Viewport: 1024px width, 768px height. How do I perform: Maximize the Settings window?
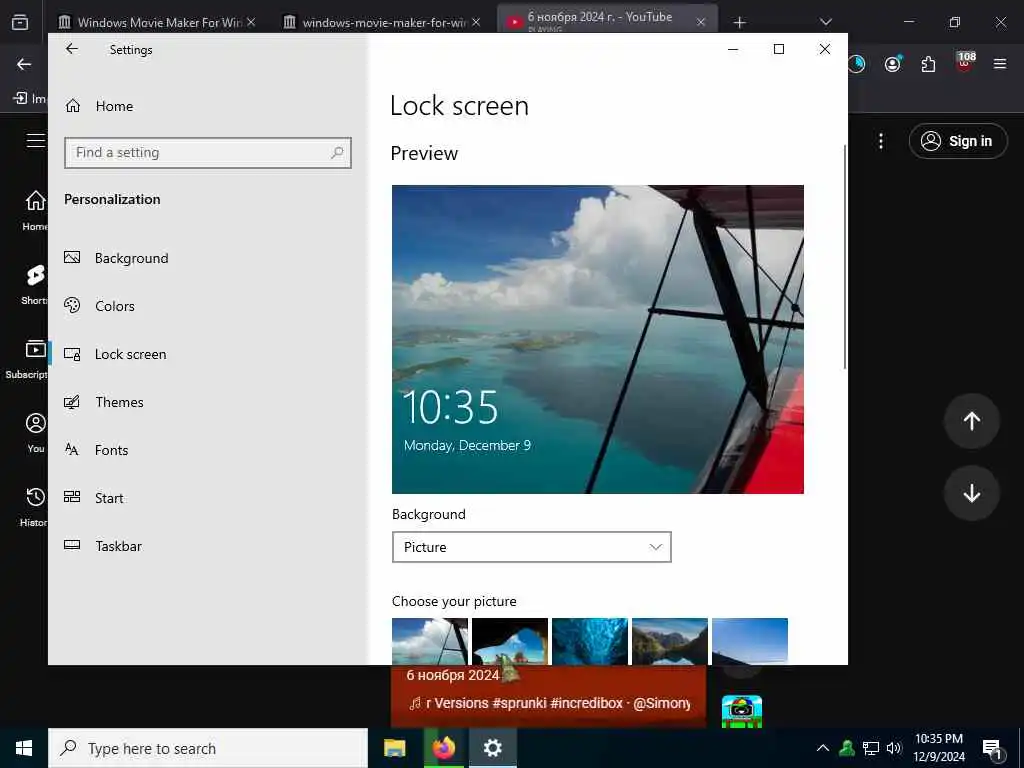pos(778,49)
